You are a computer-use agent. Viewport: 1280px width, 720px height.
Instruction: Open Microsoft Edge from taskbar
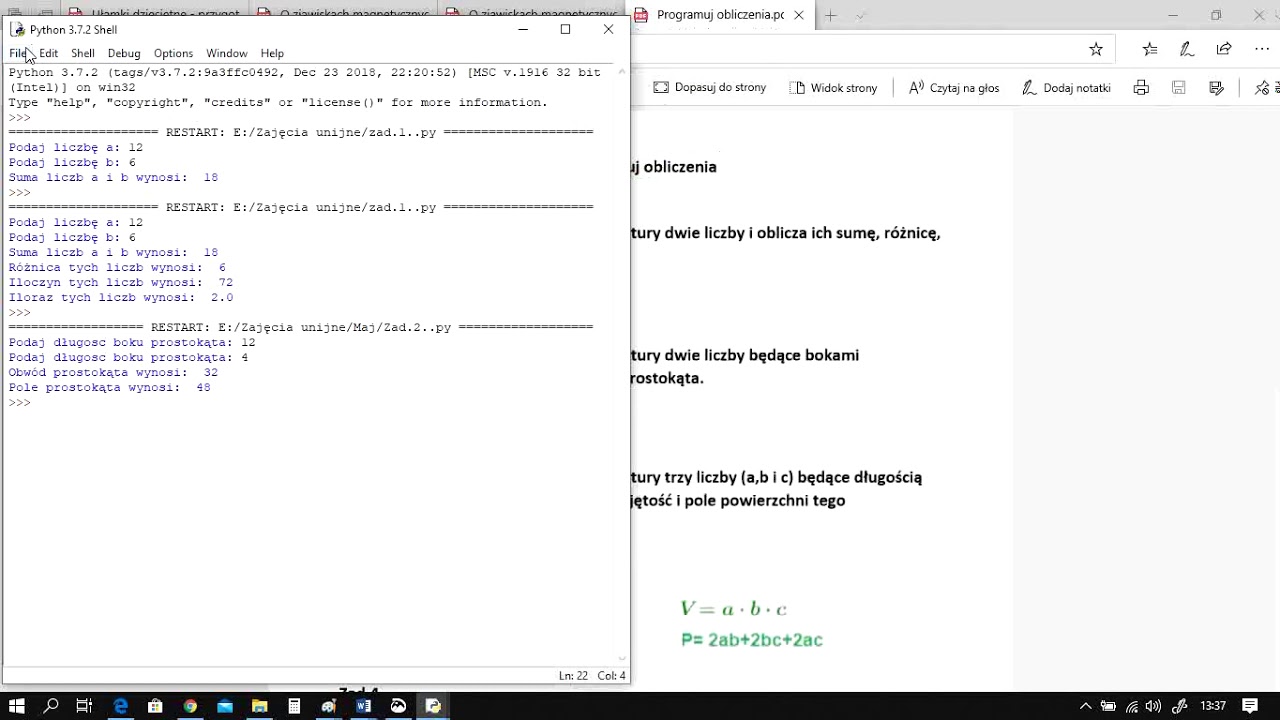(121, 706)
